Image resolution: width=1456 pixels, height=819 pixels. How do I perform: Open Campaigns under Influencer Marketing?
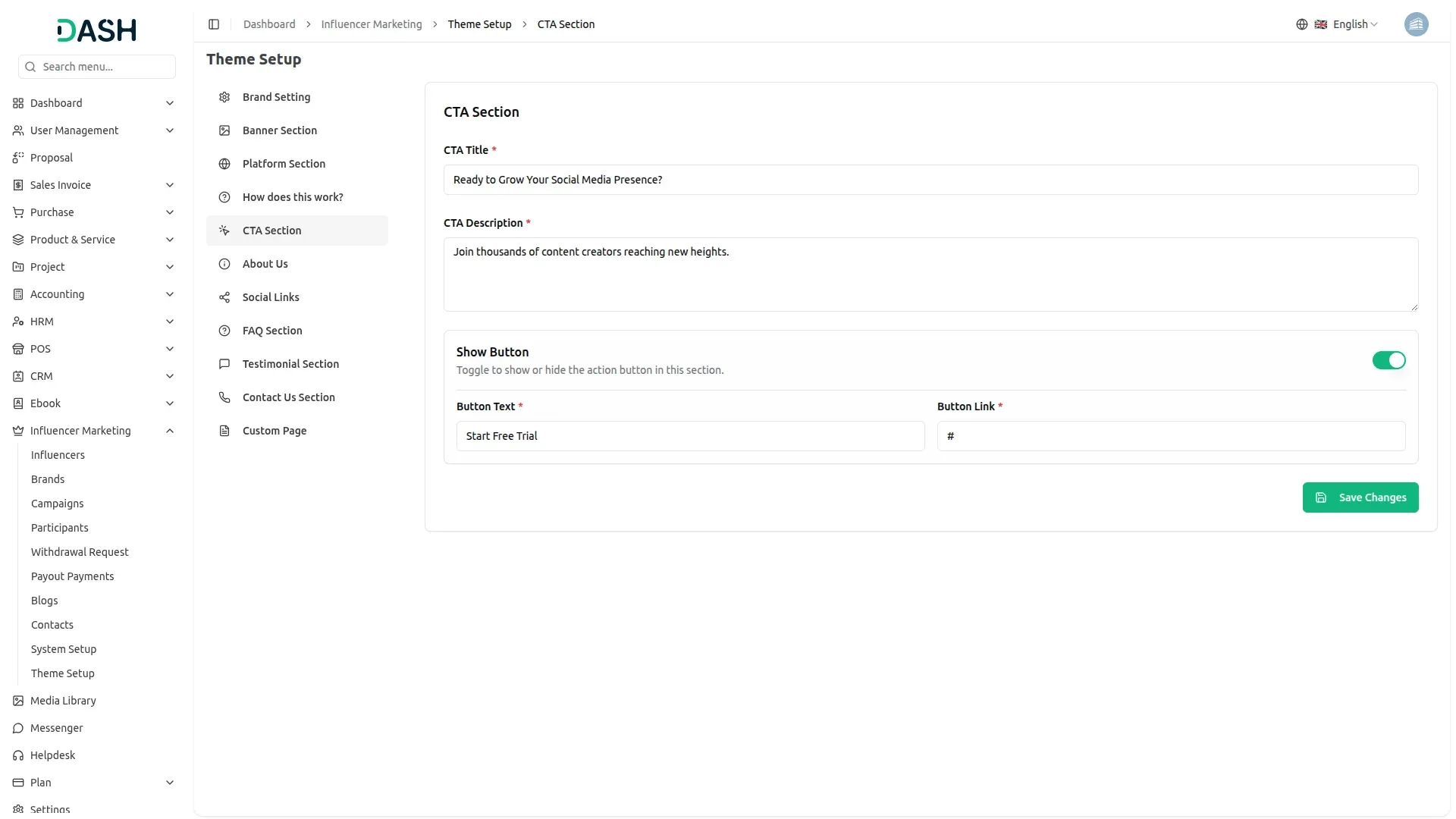(x=57, y=504)
